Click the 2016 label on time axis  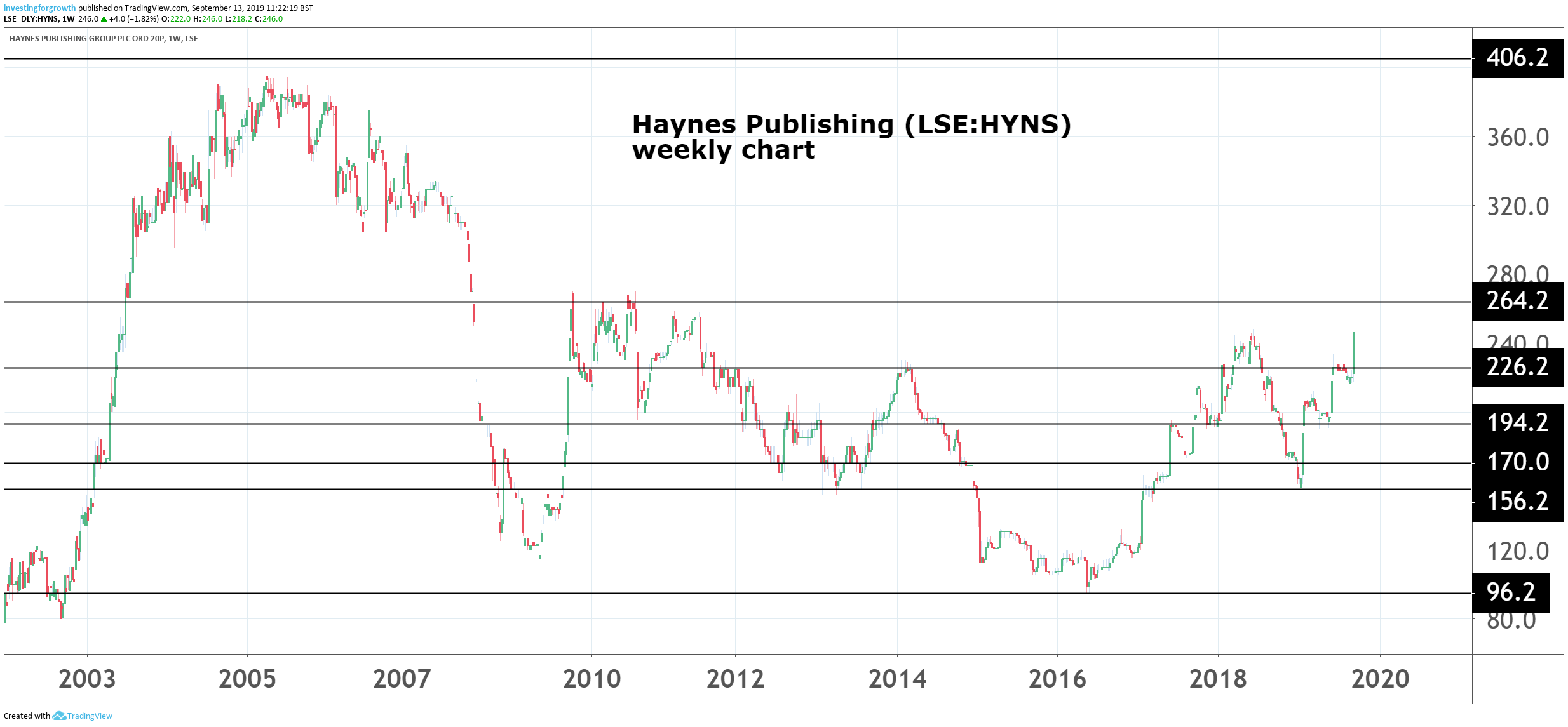[1057, 679]
